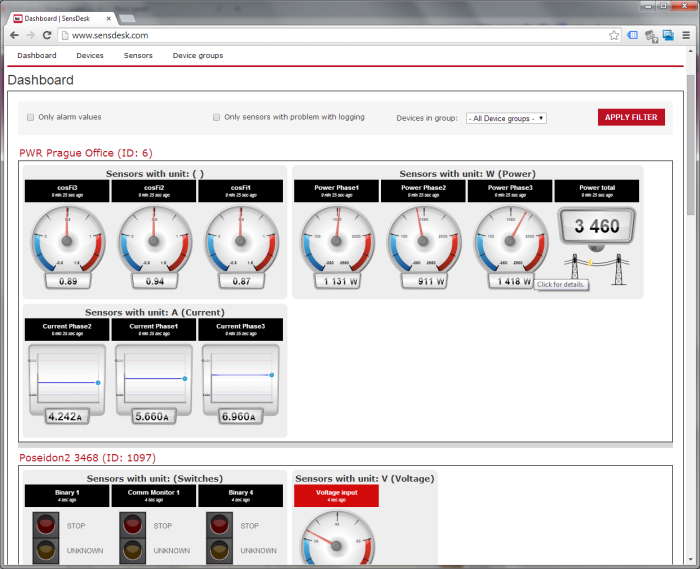
Task: Open the Poseidon2 3468 (ID: 1097) link
Action: pos(87,457)
